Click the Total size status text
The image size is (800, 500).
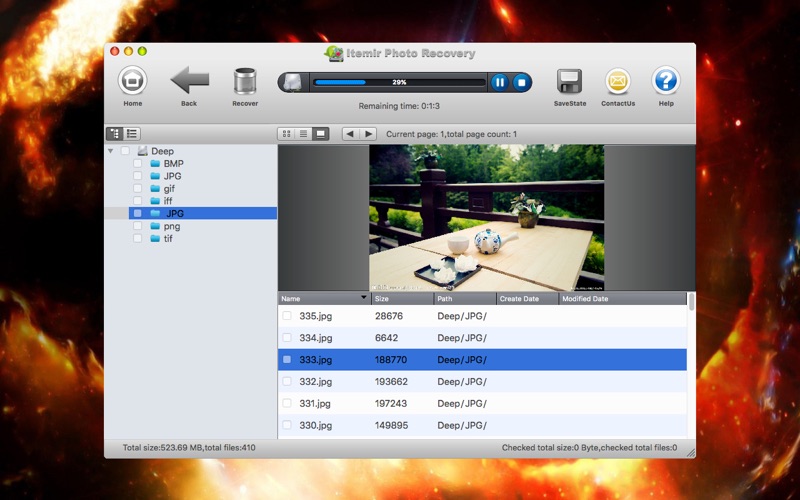click(189, 447)
